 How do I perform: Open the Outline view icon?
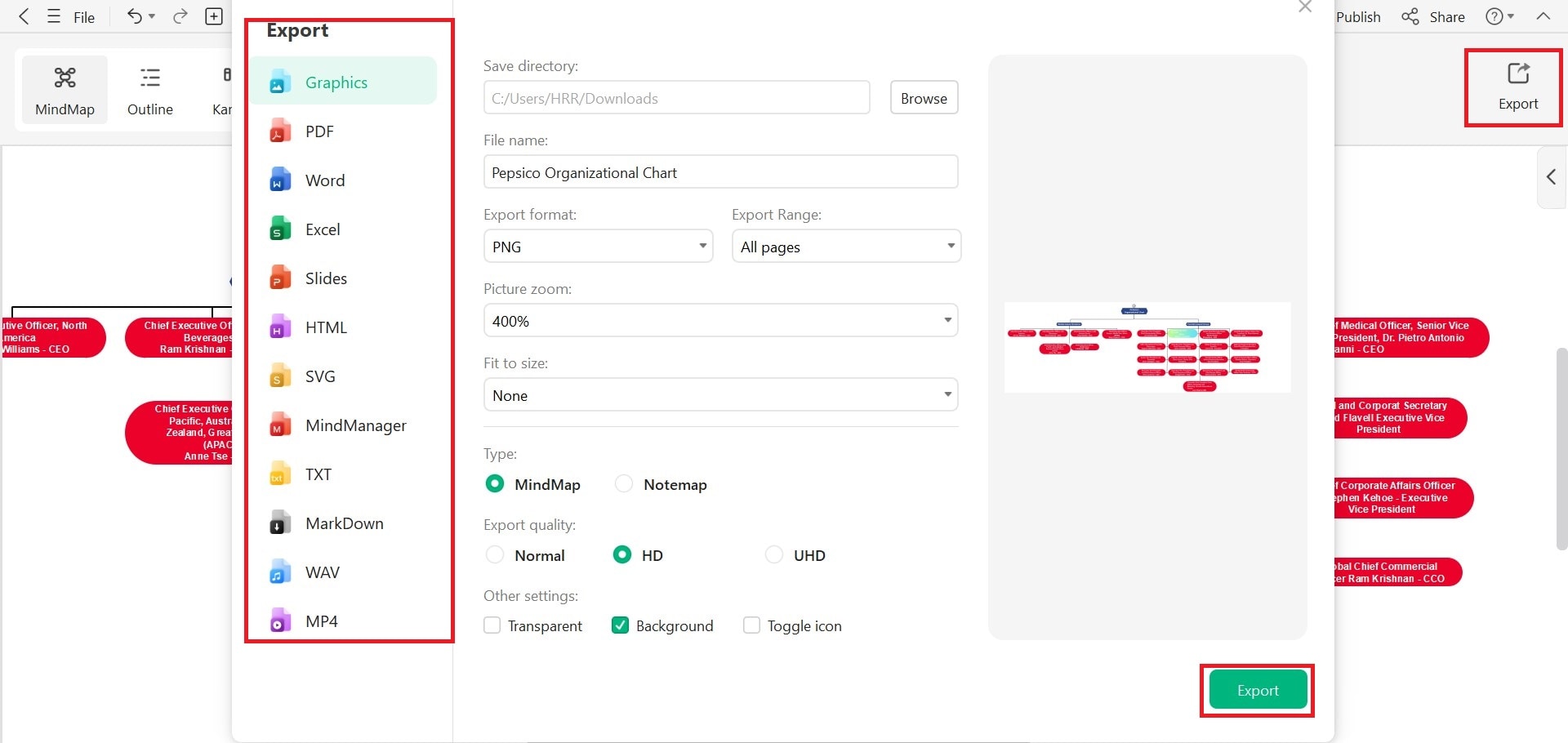tap(150, 89)
